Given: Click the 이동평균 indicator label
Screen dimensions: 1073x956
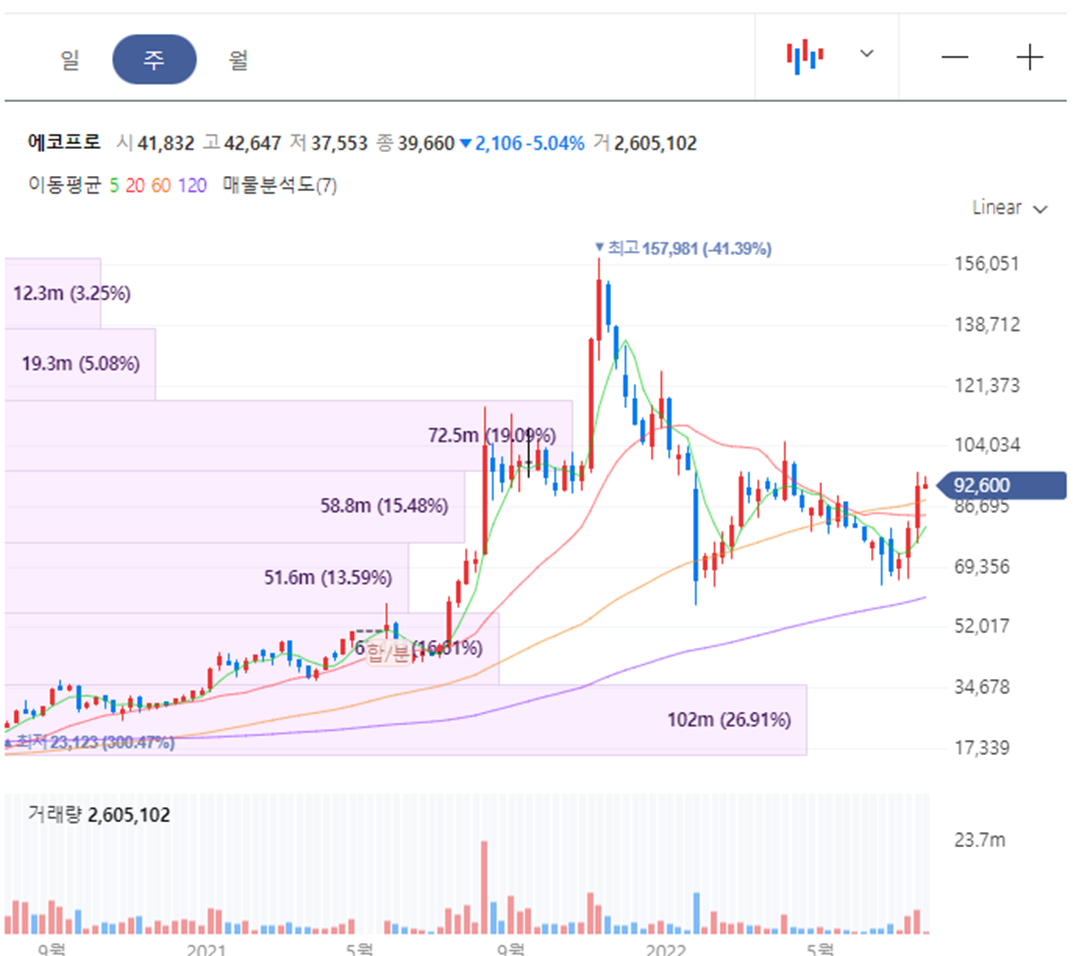Looking at the screenshot, I should point(64,185).
